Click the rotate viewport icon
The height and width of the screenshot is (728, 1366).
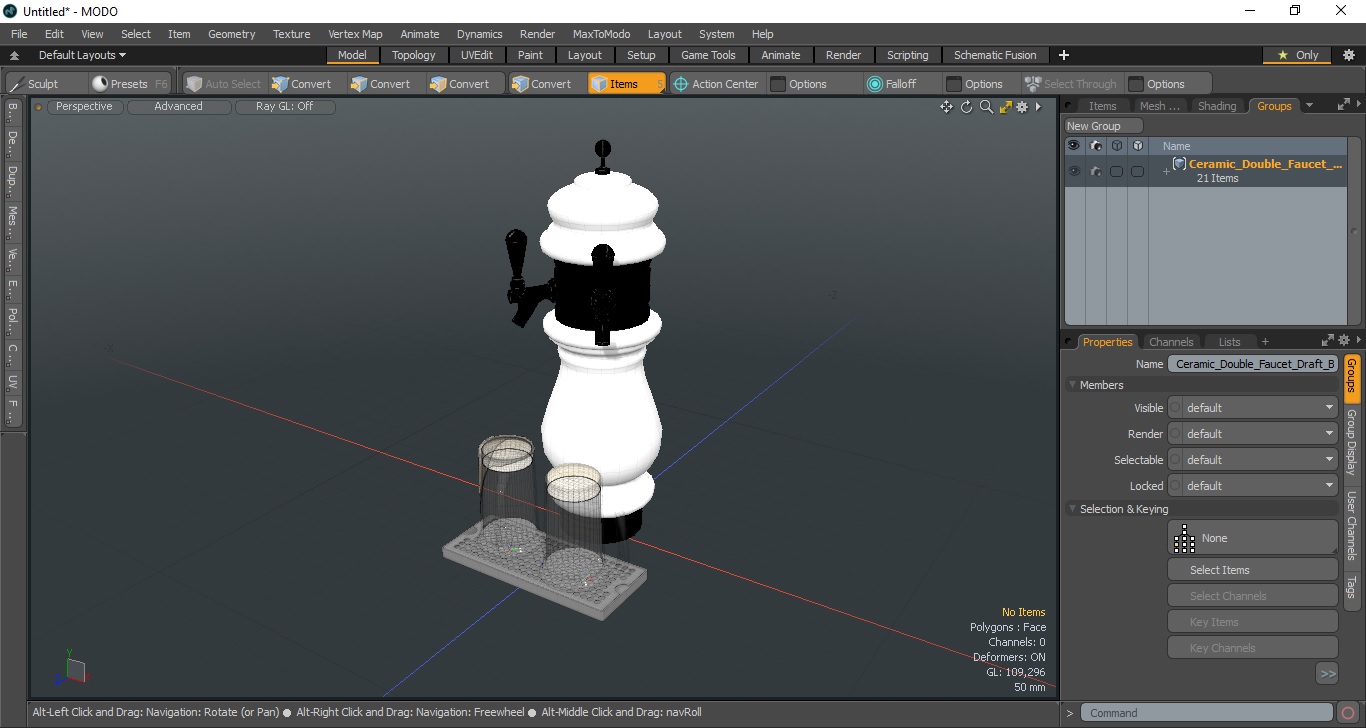967,107
